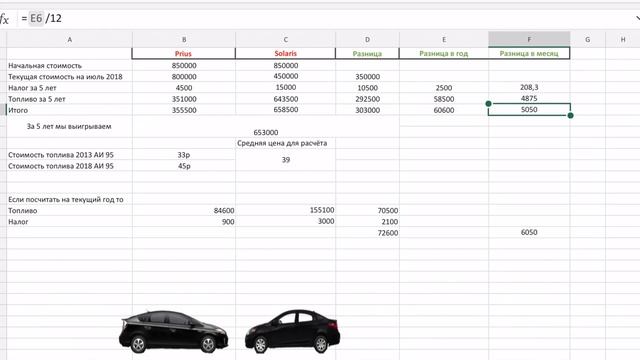The image size is (640, 360).
Task: Select the black Prius hatchback image
Action: [173, 331]
